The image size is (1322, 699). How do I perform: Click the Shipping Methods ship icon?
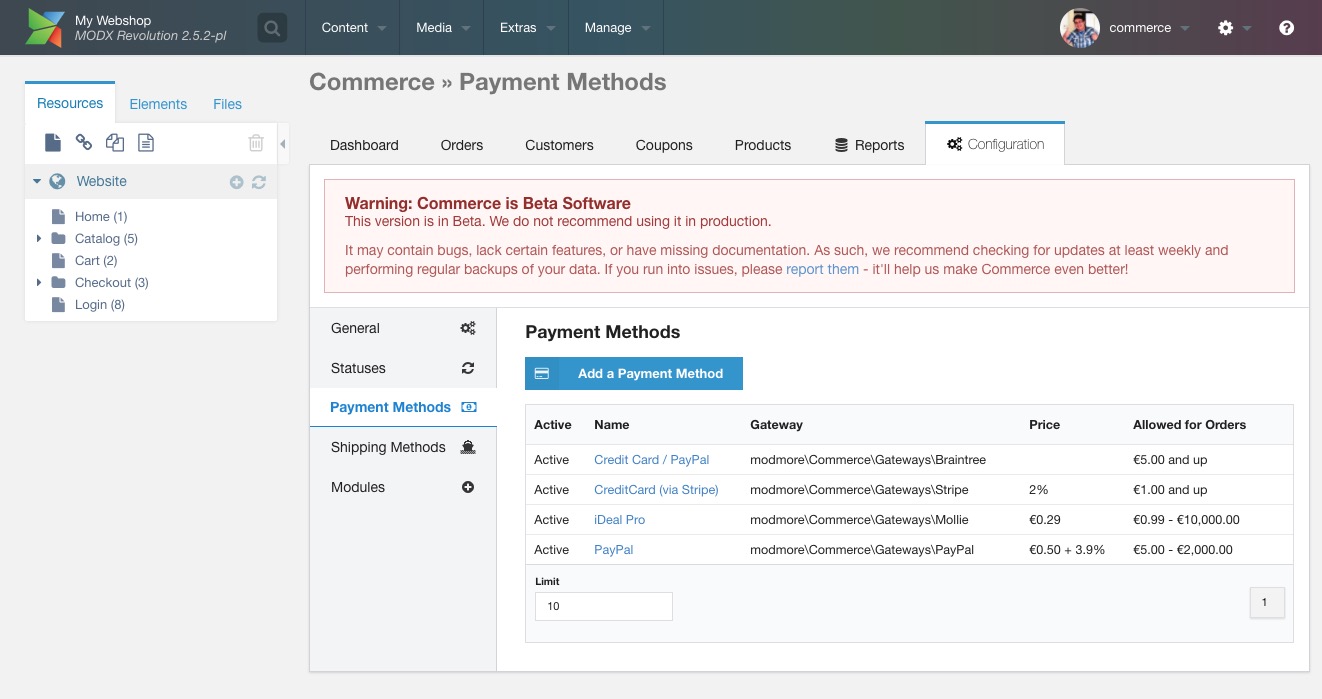tap(468, 447)
